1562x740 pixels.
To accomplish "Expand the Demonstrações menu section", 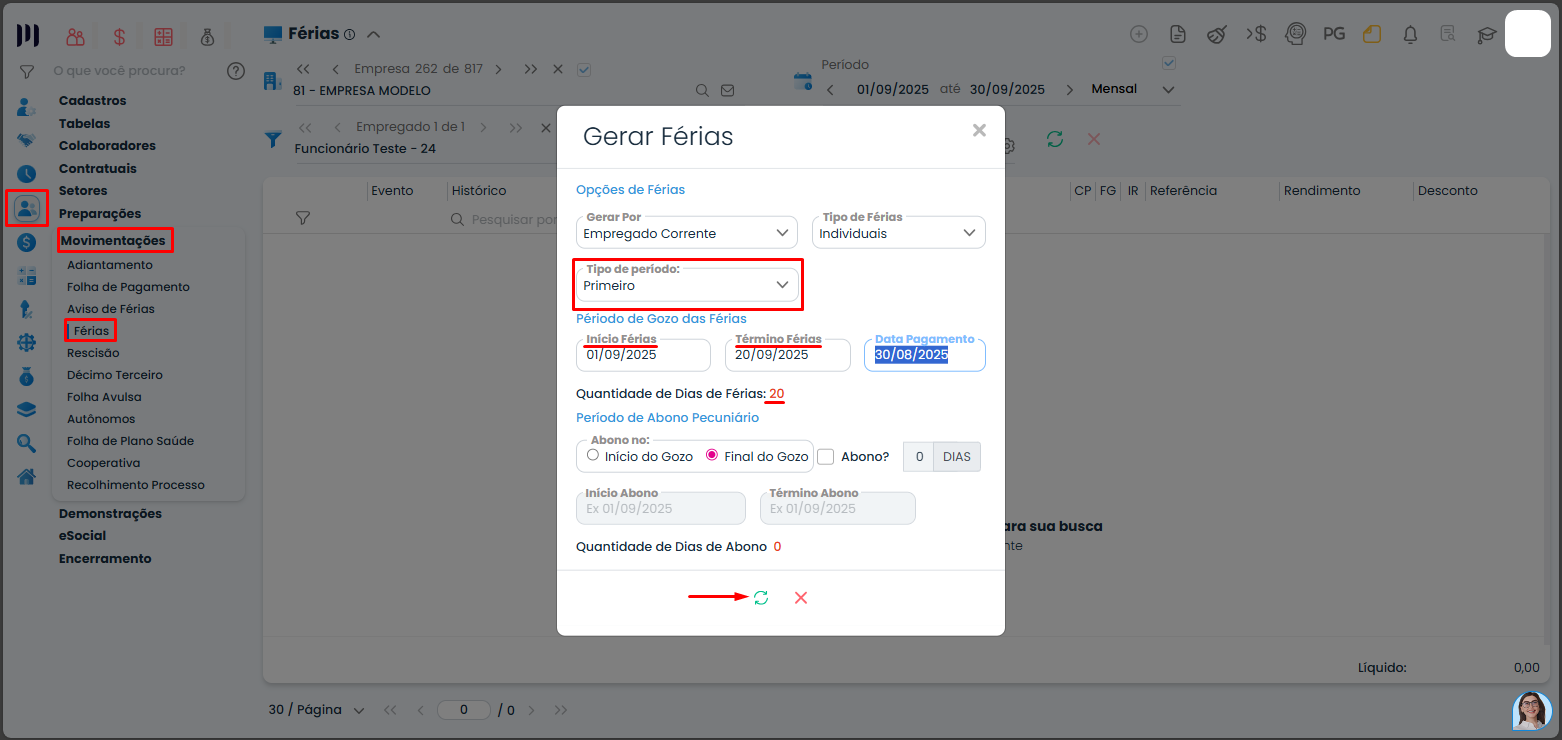I will [110, 513].
